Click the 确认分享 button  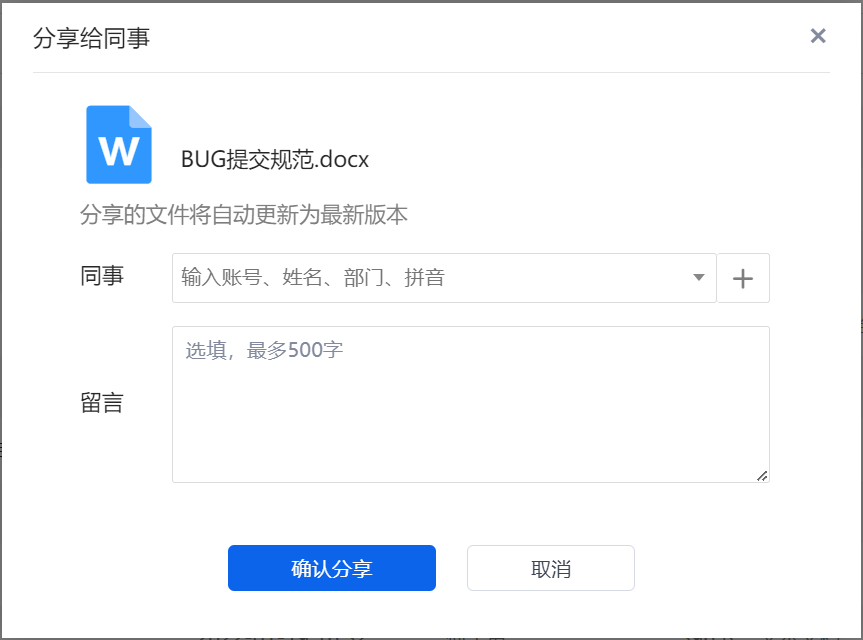click(x=332, y=568)
